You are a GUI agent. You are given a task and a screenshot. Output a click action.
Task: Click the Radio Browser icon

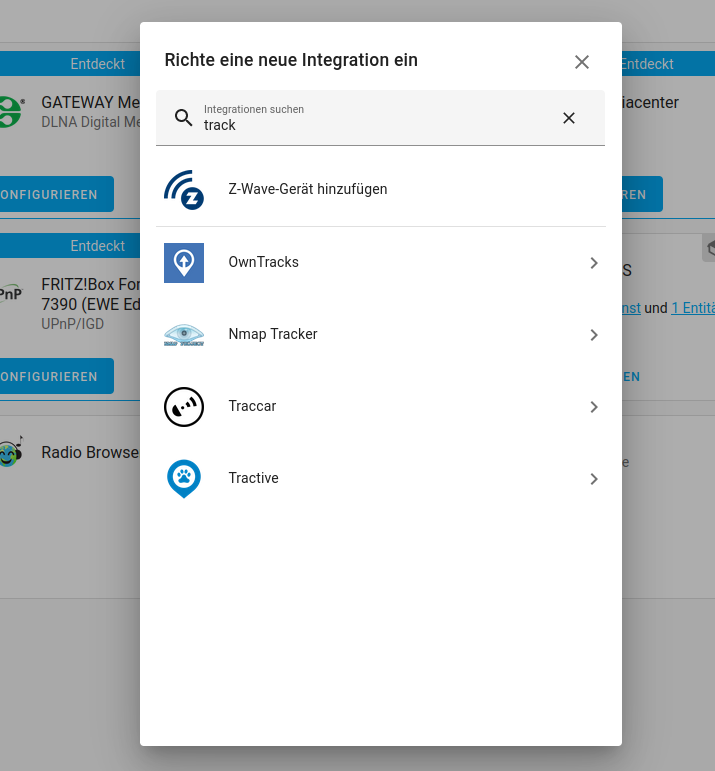click(10, 453)
